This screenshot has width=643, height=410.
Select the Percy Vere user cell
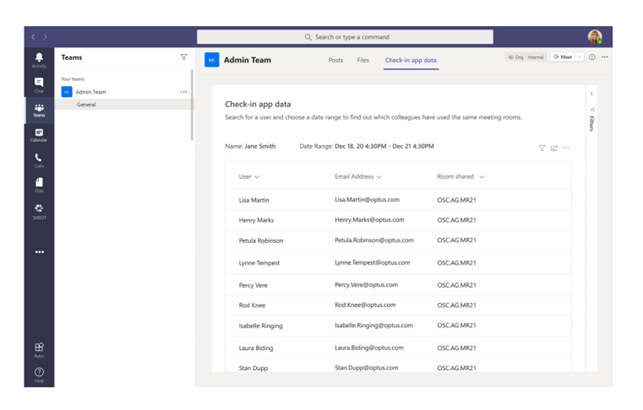point(253,285)
